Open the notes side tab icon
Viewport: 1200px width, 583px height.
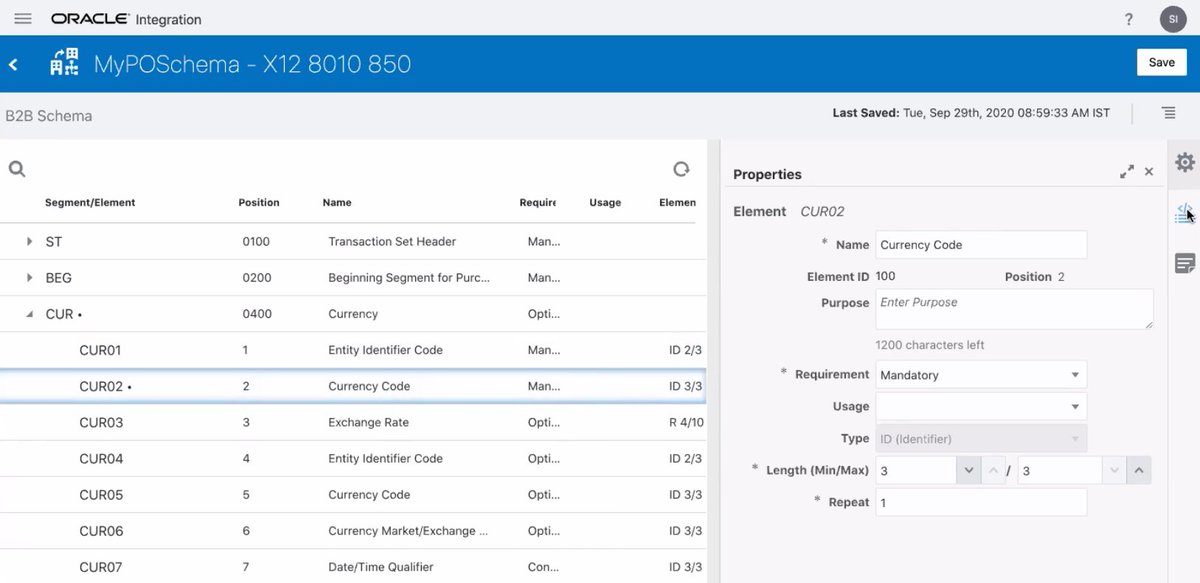[x=1185, y=263]
